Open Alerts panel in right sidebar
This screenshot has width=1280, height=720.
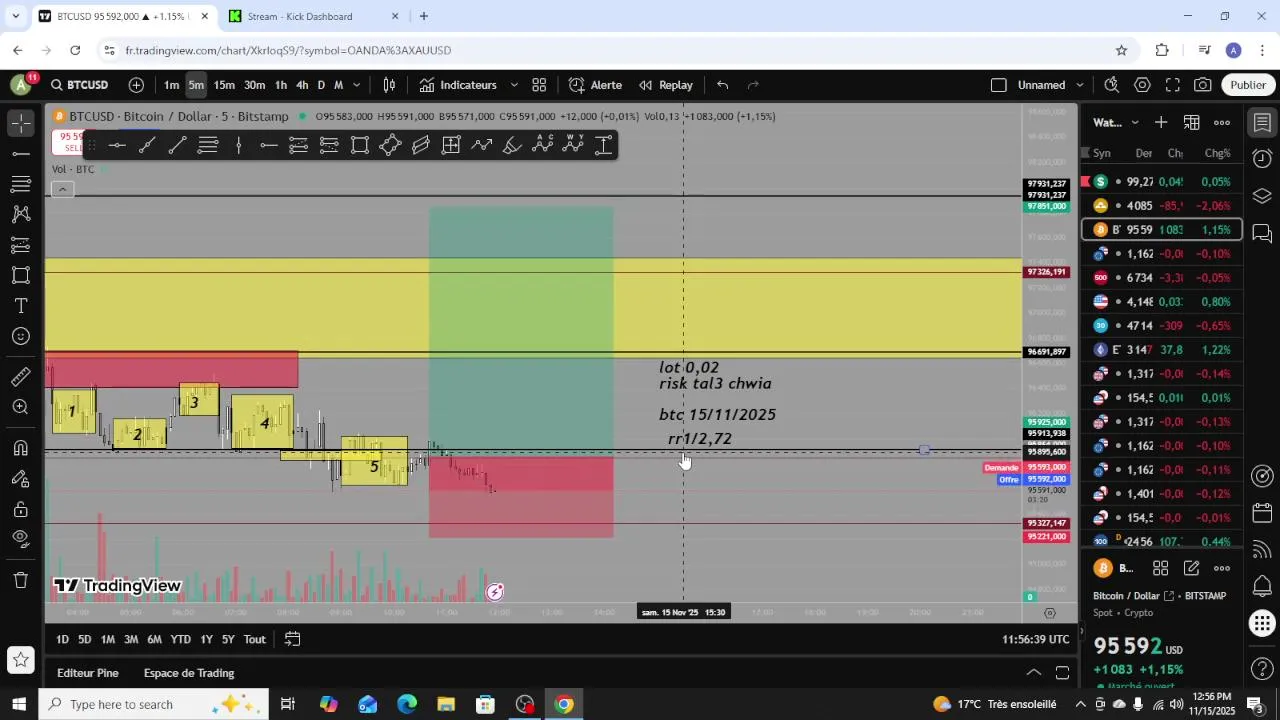point(1262,159)
